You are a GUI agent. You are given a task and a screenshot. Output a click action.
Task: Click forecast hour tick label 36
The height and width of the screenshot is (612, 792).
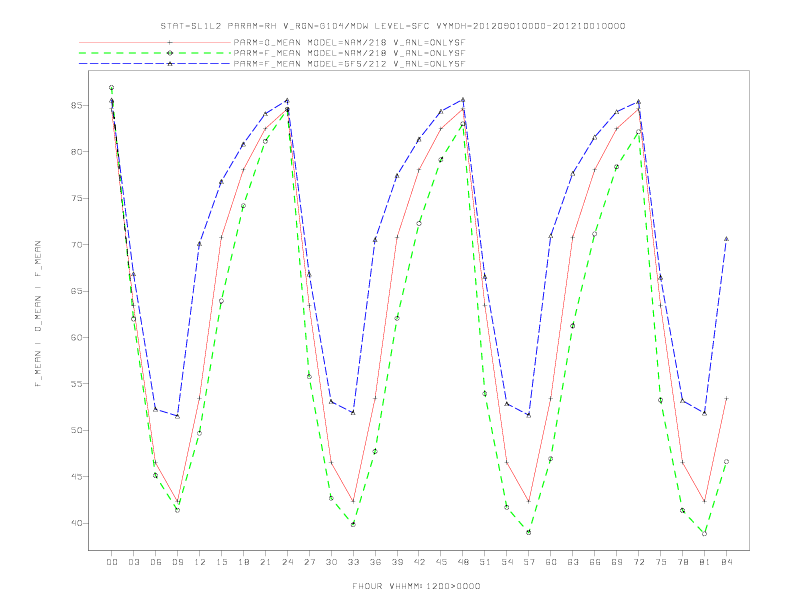click(x=375, y=562)
